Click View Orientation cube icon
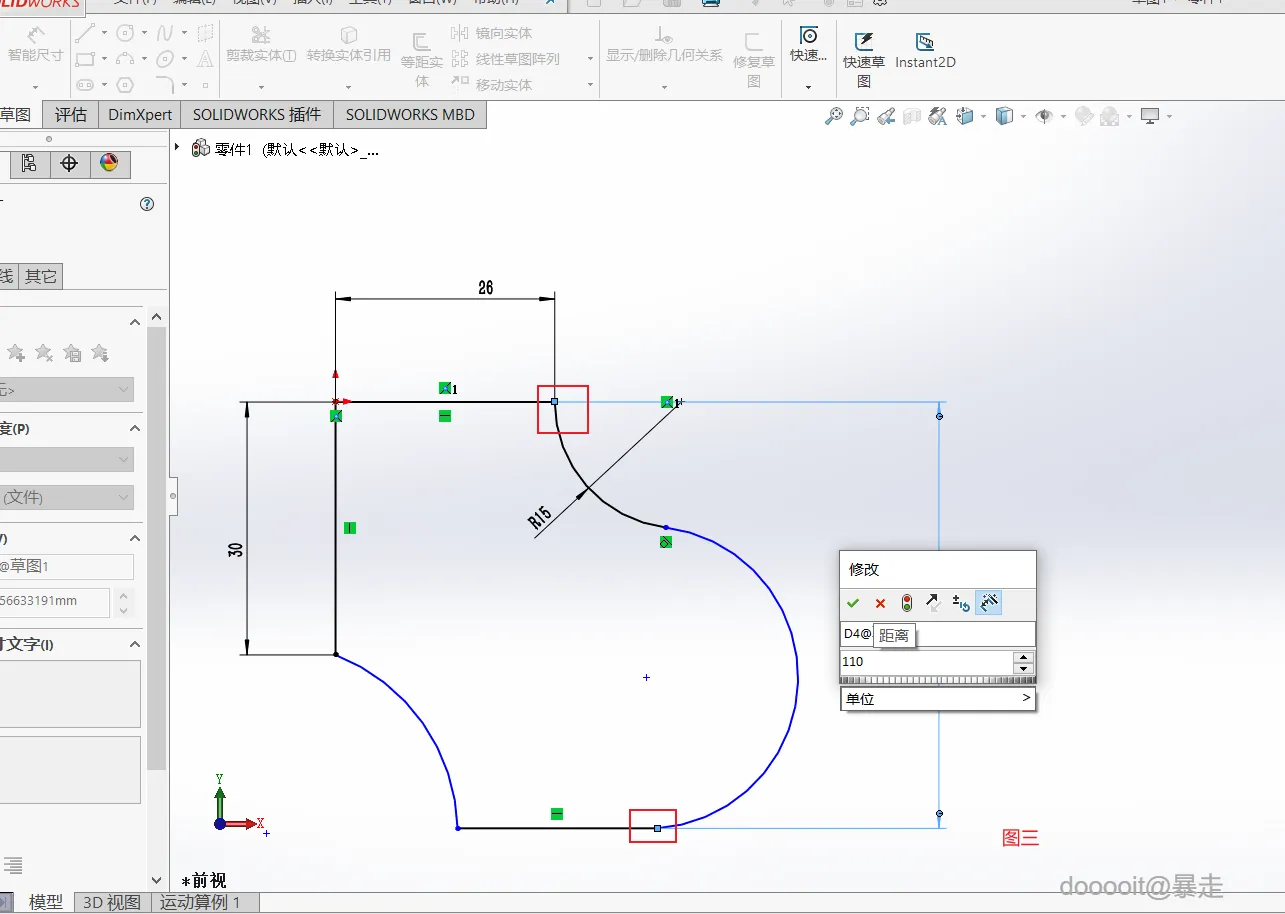The height and width of the screenshot is (914, 1285). coord(965,116)
